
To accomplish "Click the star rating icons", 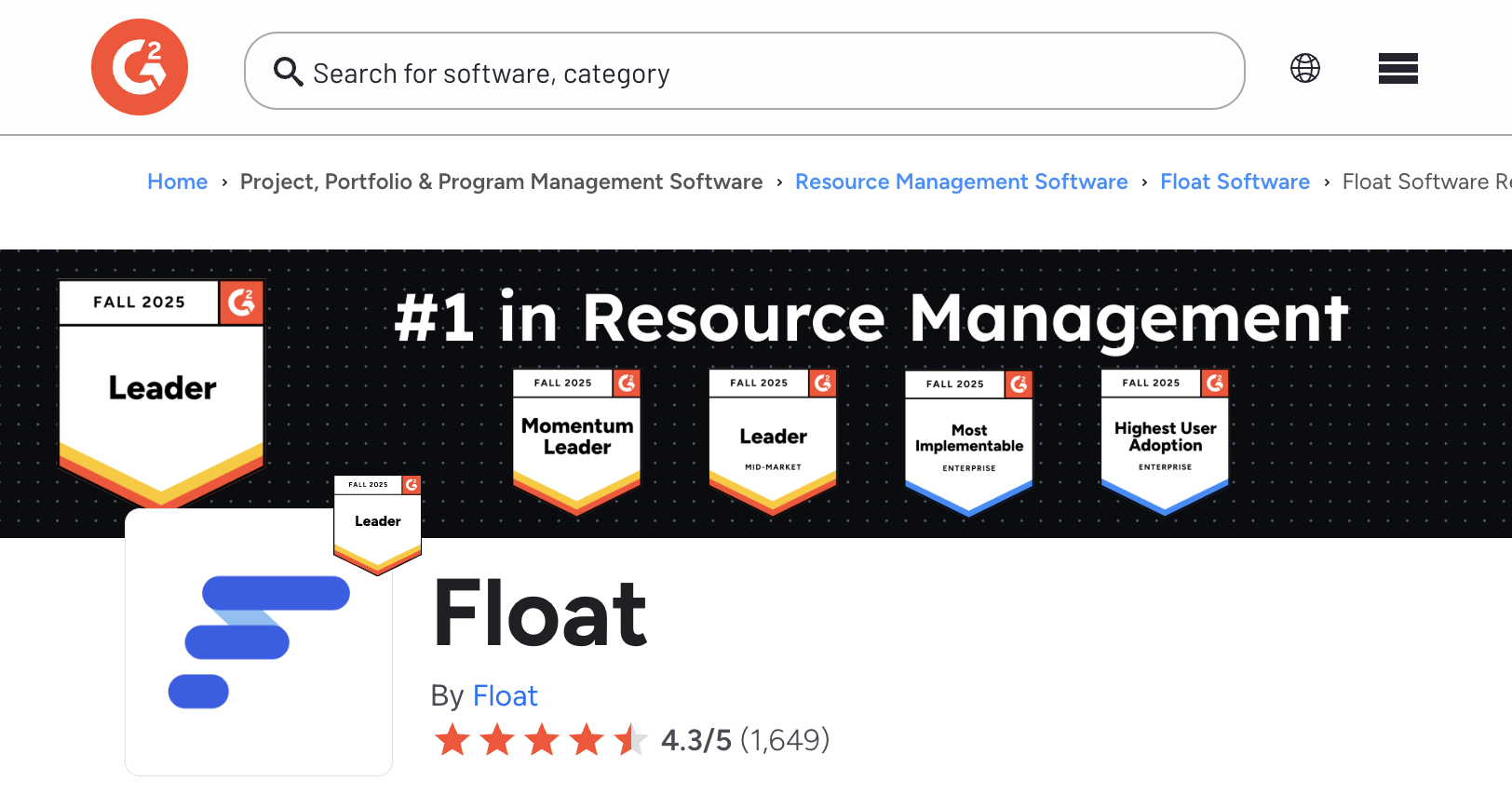I will [541, 740].
